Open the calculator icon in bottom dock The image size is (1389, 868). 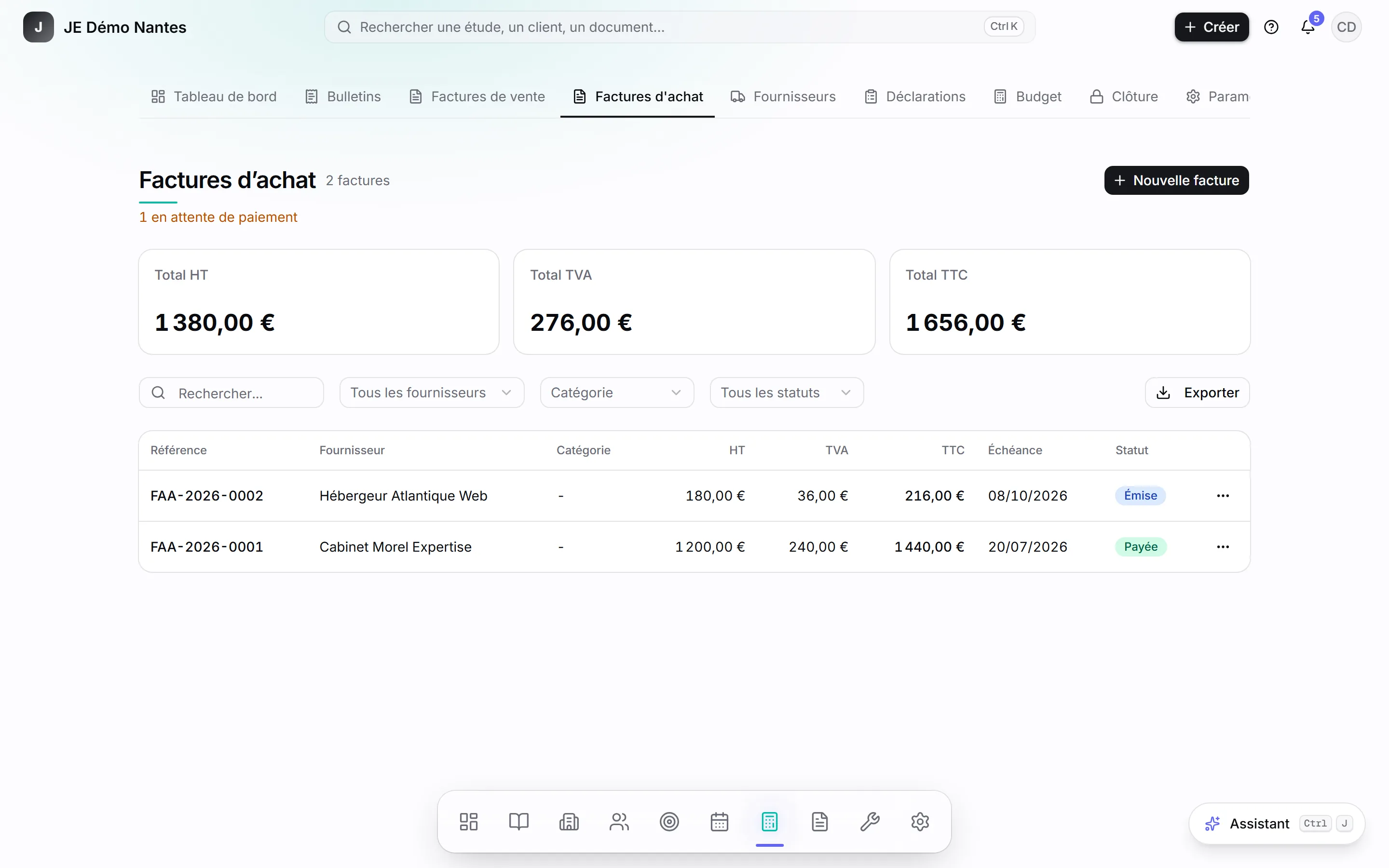[770, 822]
